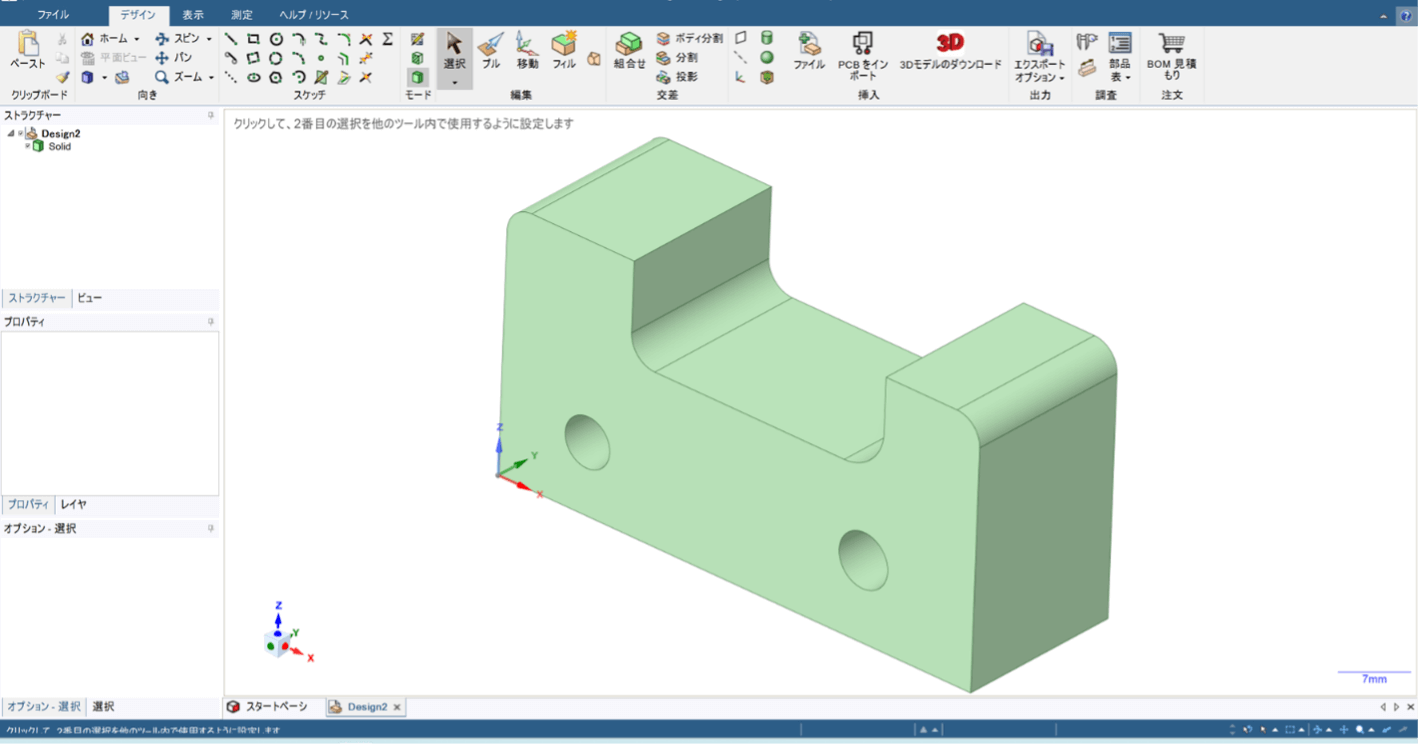Switch to the レイヤ panel tab

tap(73, 505)
